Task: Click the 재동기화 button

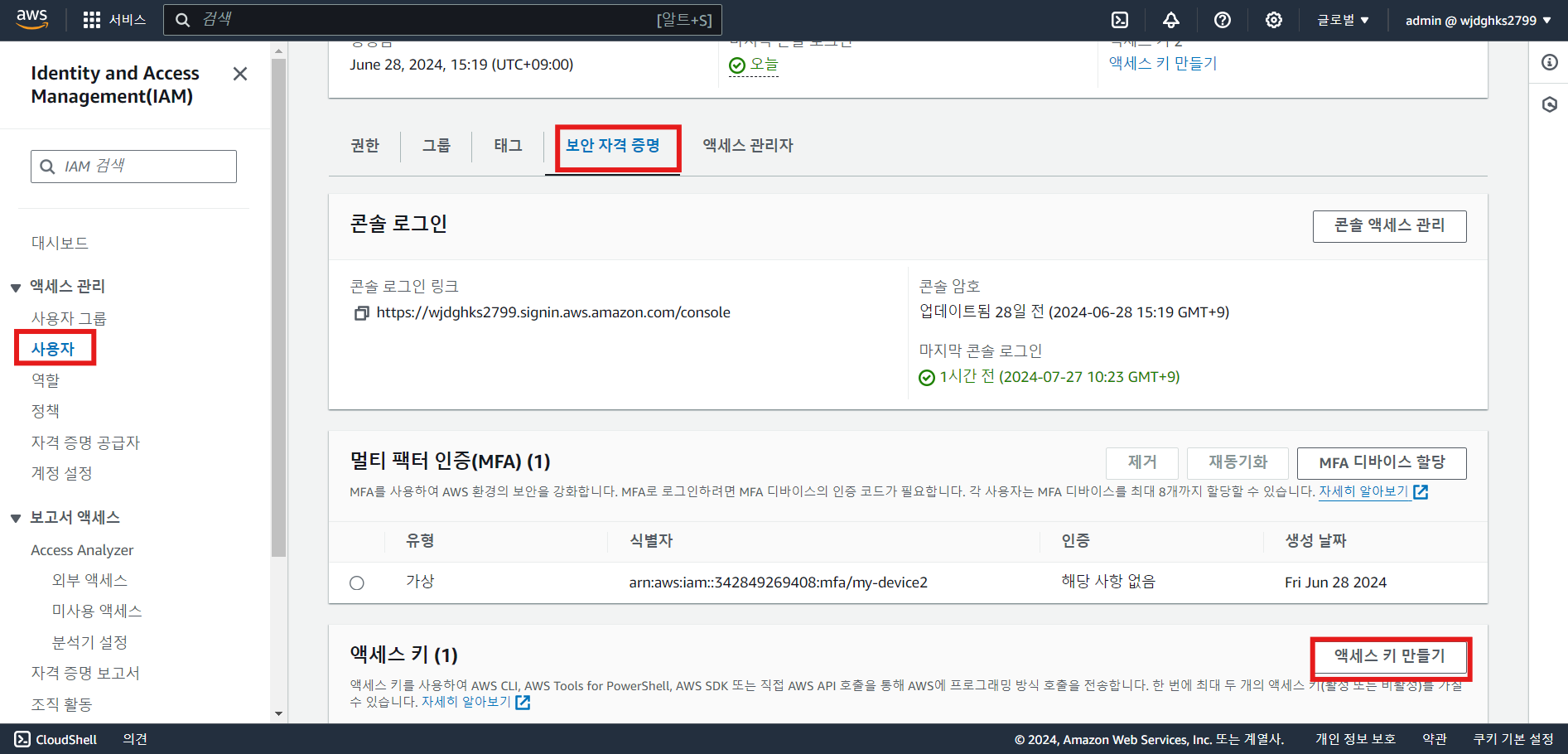Action: point(1238,463)
